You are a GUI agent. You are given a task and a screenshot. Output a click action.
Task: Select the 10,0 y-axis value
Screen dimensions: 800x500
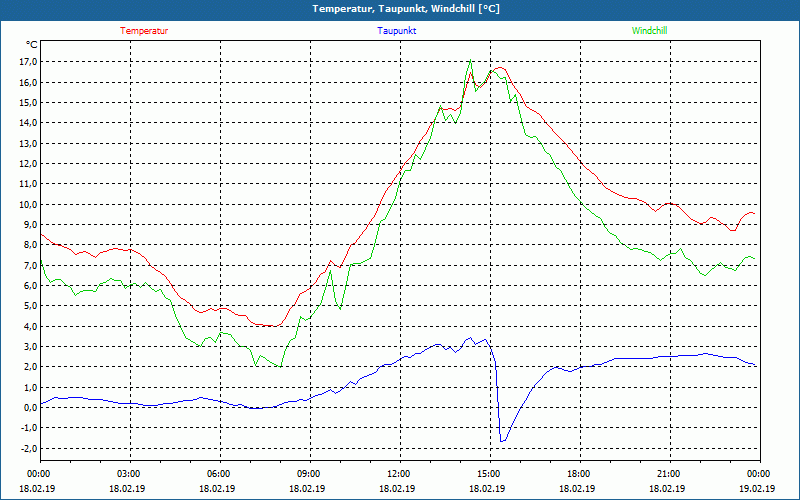(x=28, y=204)
